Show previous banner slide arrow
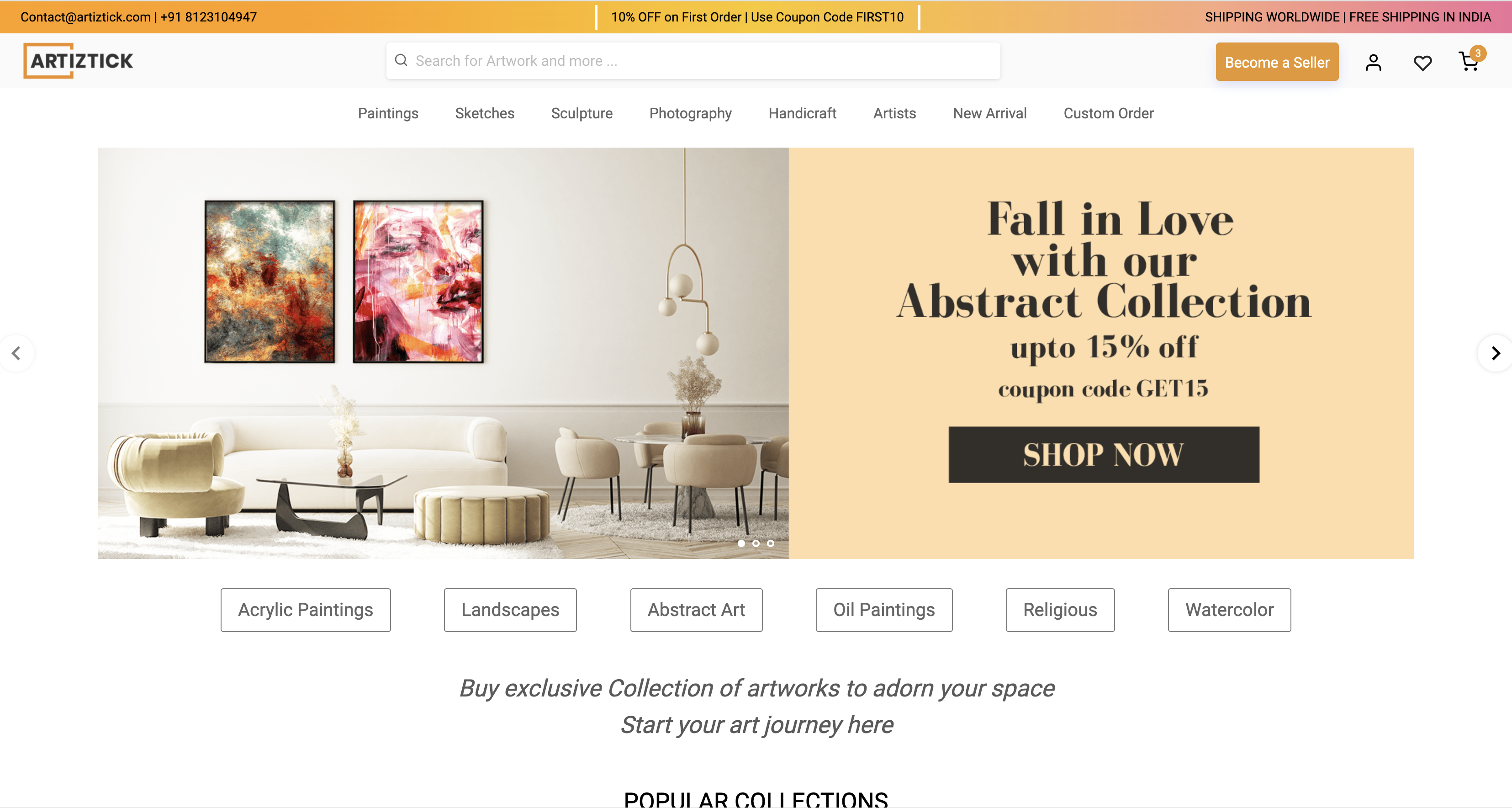The image size is (1512, 808). [16, 353]
